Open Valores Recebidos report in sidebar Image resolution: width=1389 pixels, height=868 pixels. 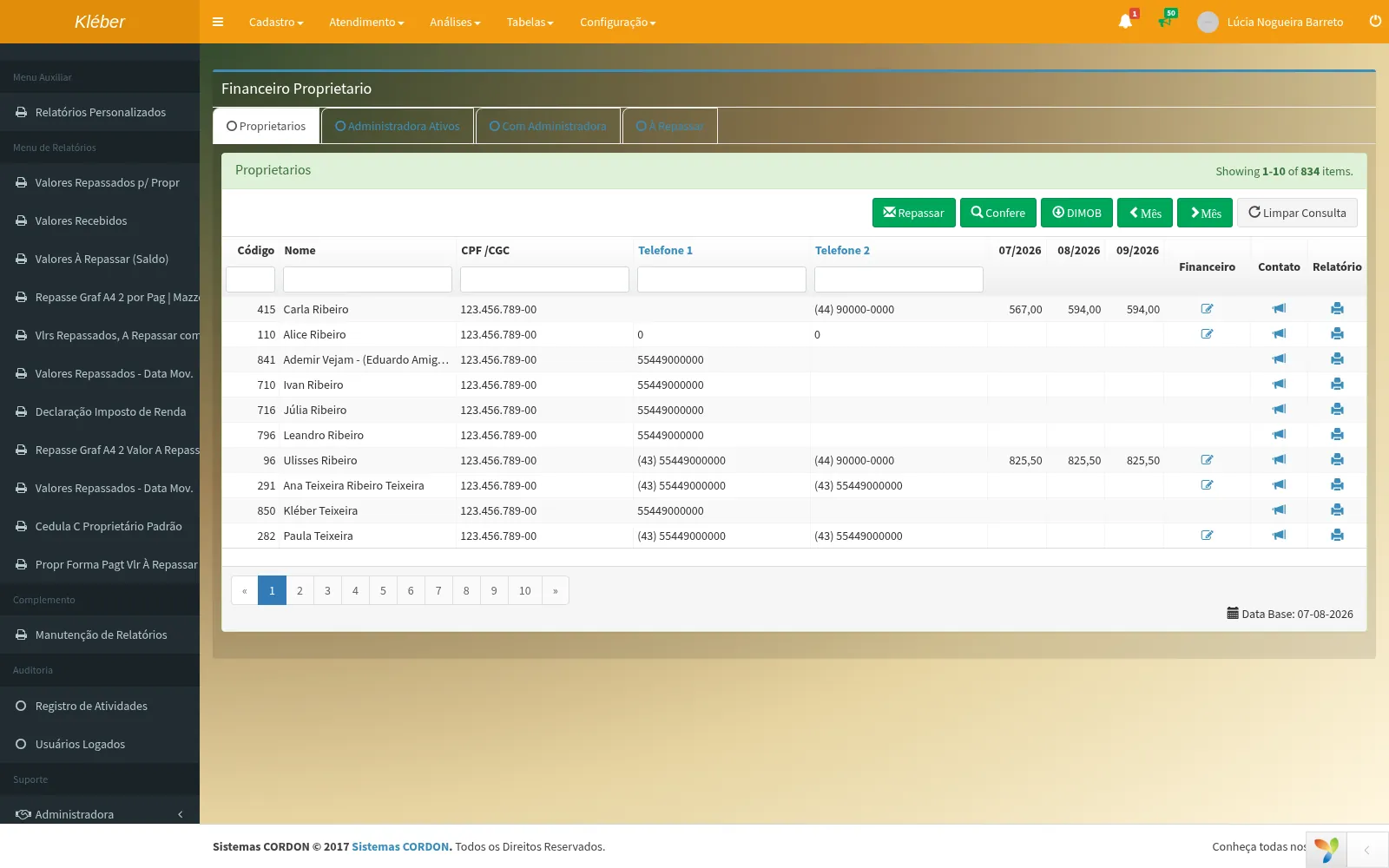81,220
